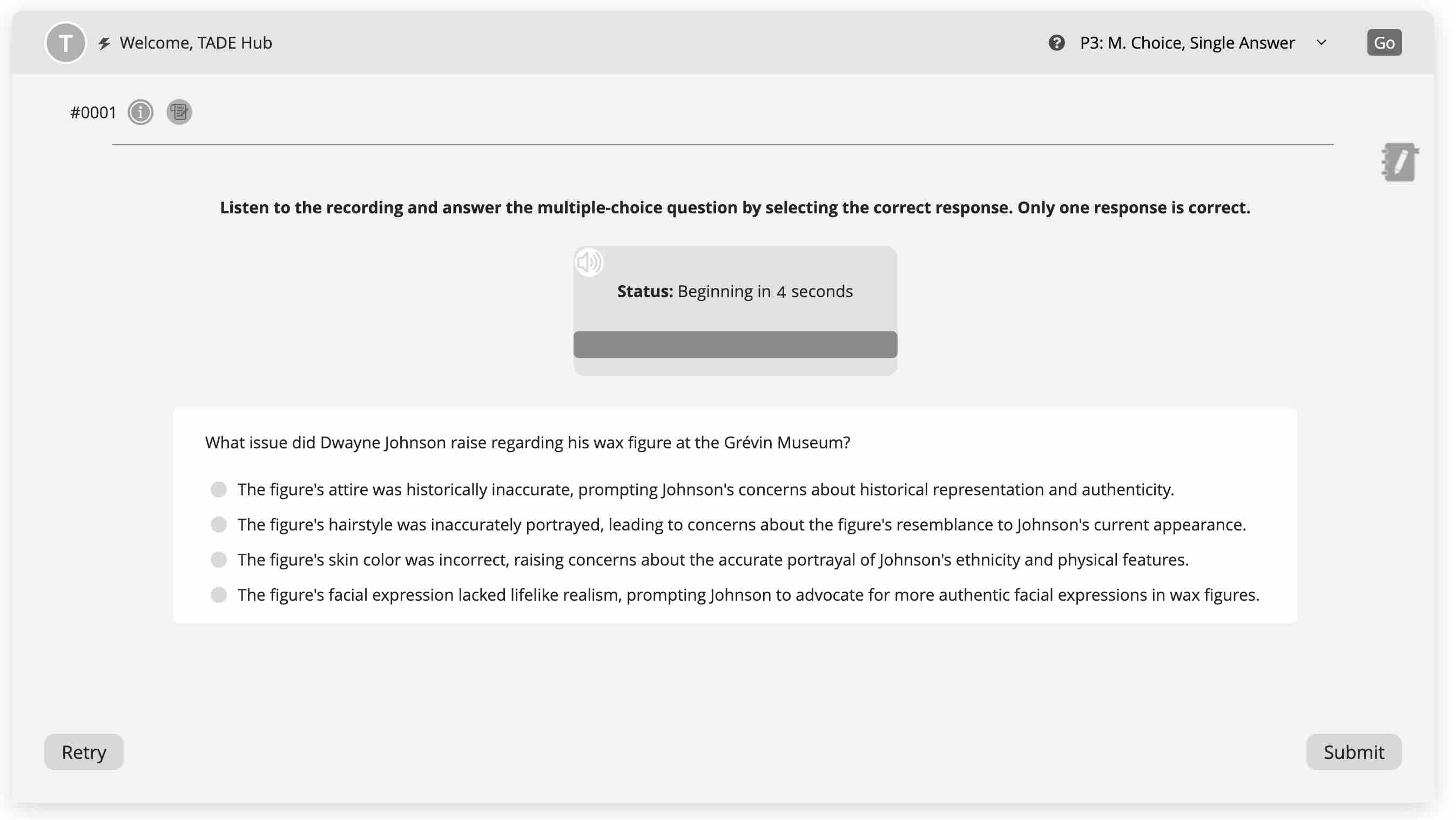
Task: Click the Submit button
Action: 1354,752
